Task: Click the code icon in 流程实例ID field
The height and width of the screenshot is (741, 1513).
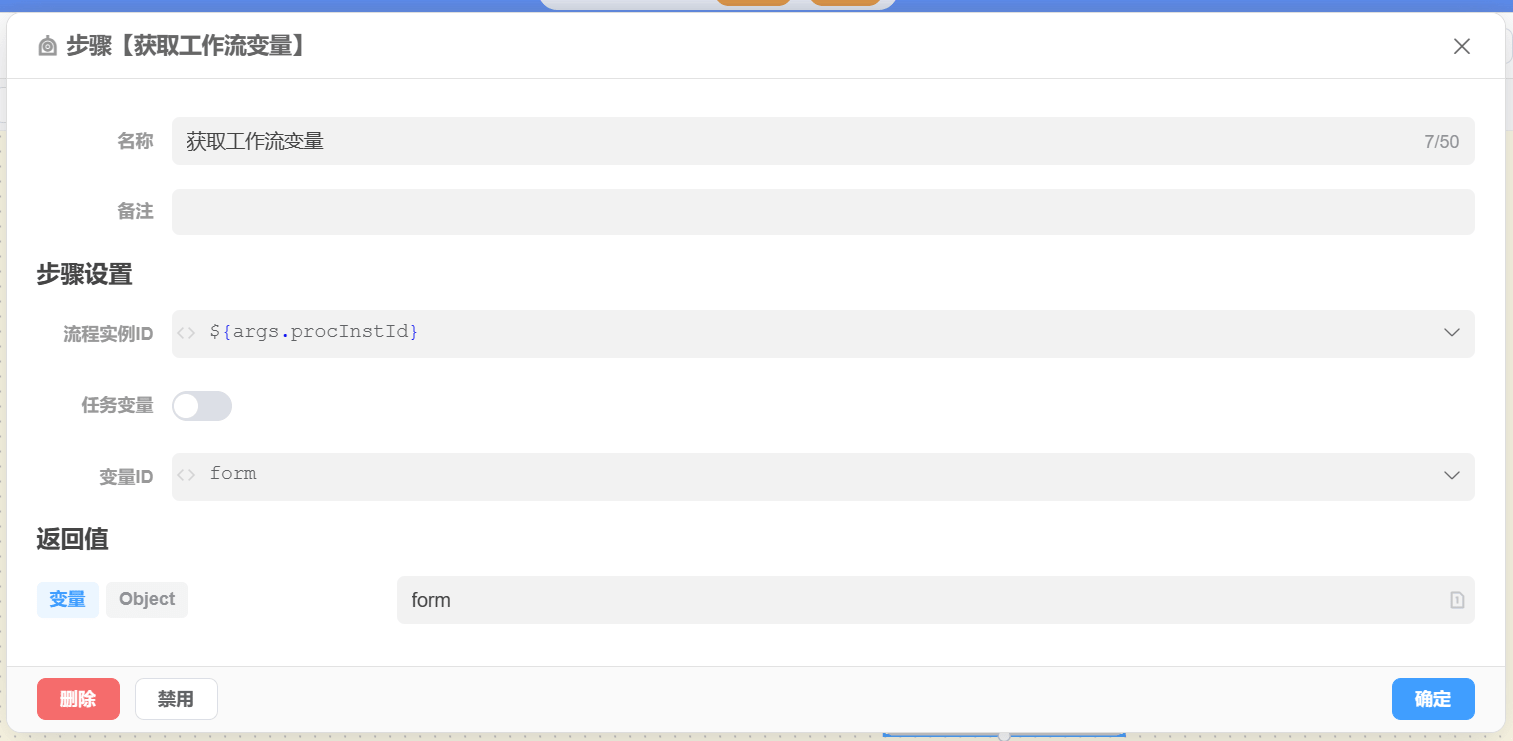Action: (186, 333)
